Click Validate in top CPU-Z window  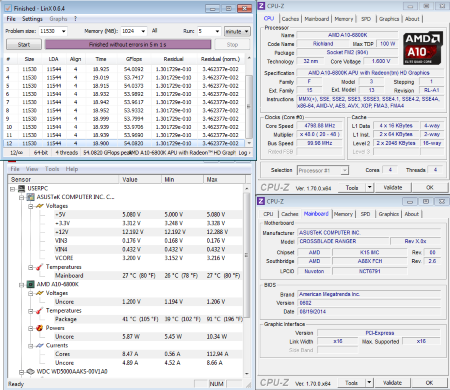pos(393,188)
